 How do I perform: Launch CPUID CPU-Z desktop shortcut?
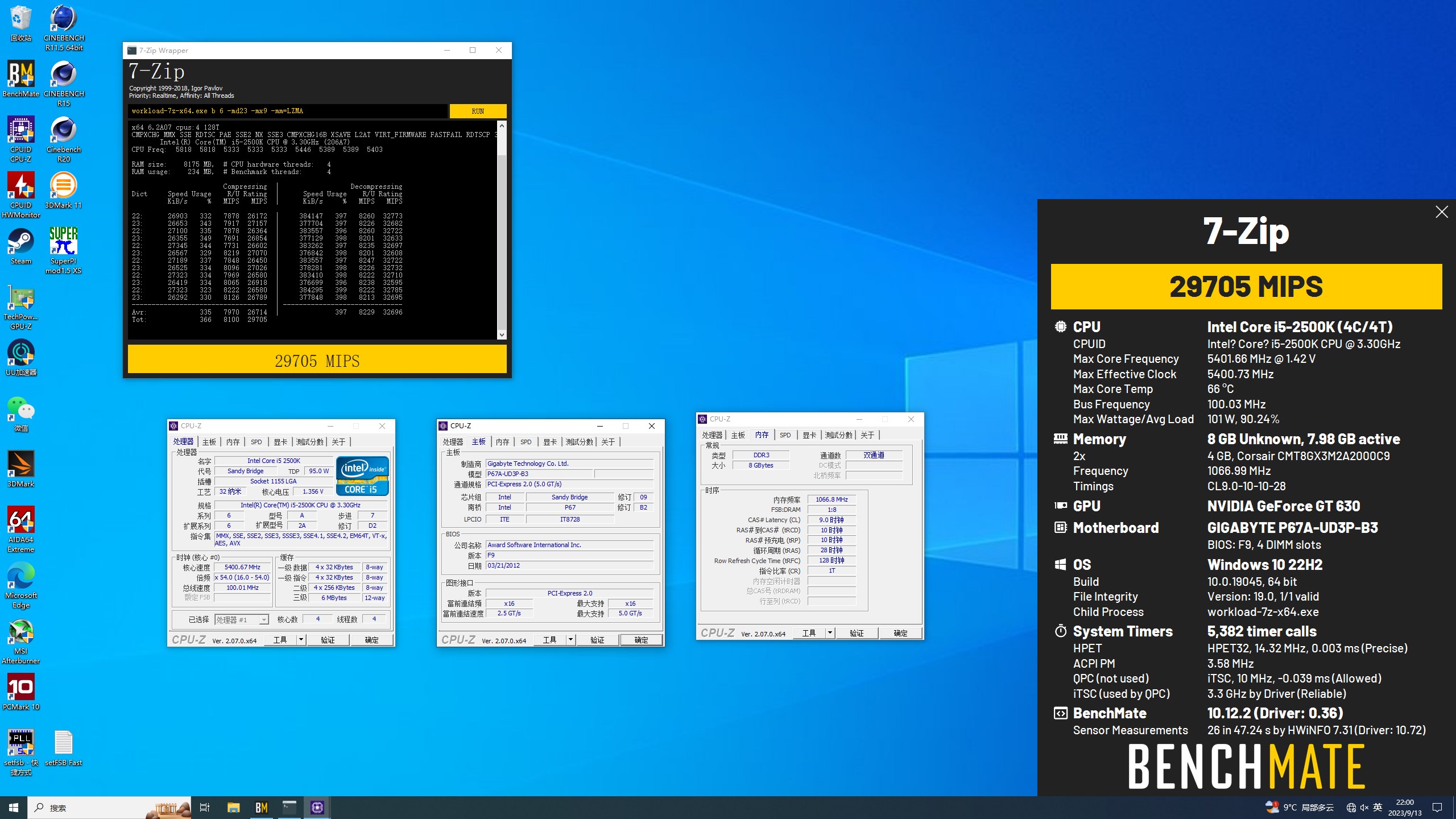tap(21, 139)
